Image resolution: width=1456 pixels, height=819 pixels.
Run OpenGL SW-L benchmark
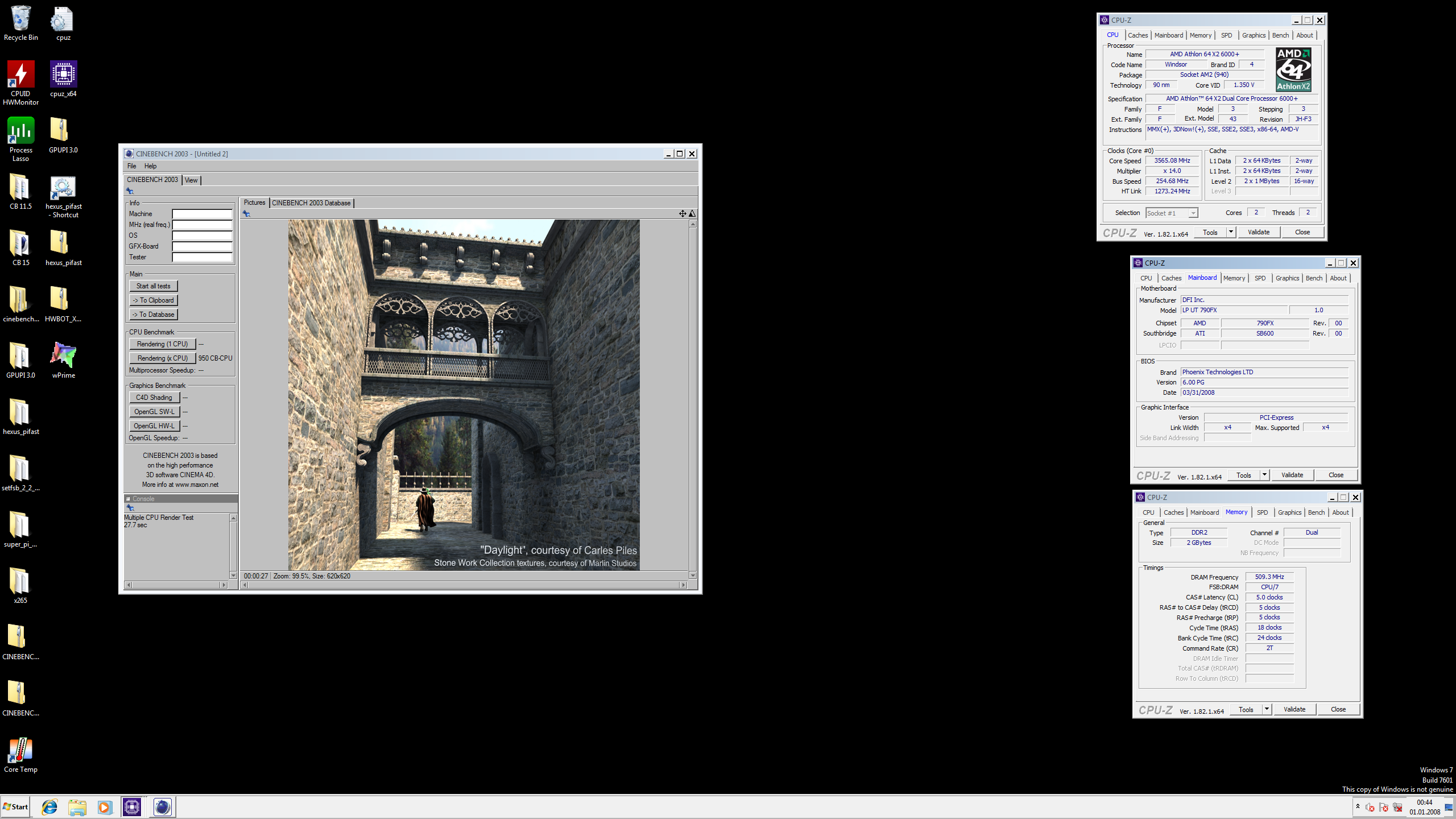154,412
